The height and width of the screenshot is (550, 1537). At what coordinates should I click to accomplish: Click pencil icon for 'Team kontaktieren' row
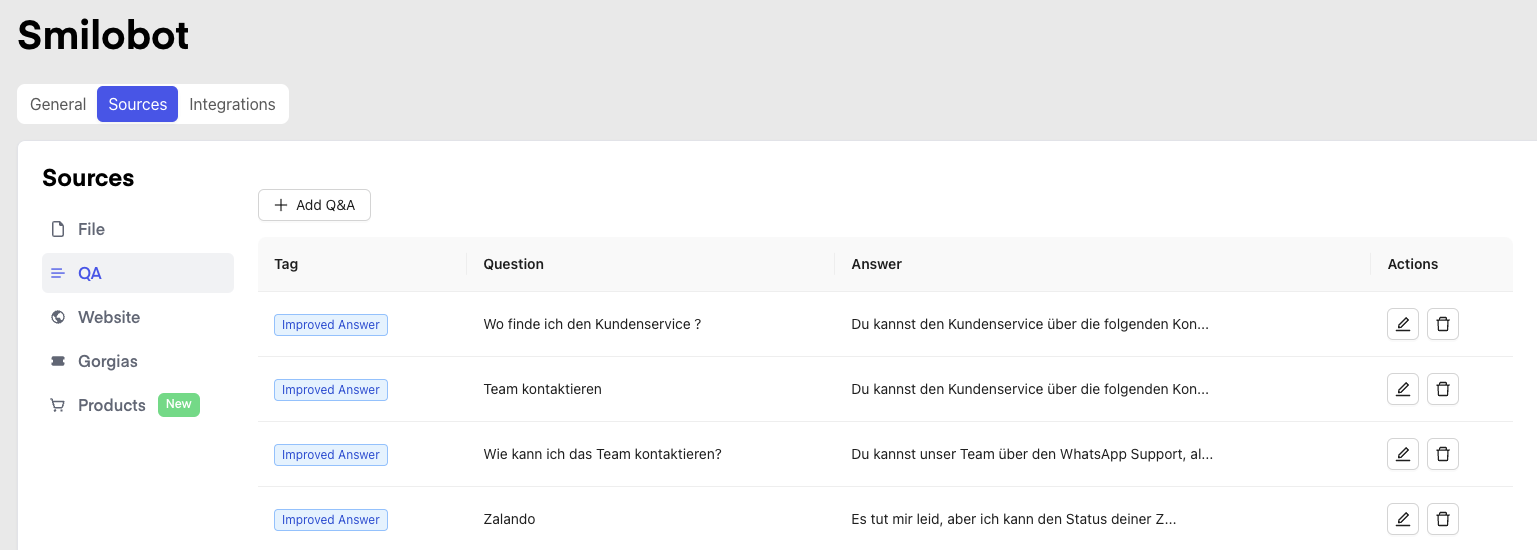[x=1402, y=389]
